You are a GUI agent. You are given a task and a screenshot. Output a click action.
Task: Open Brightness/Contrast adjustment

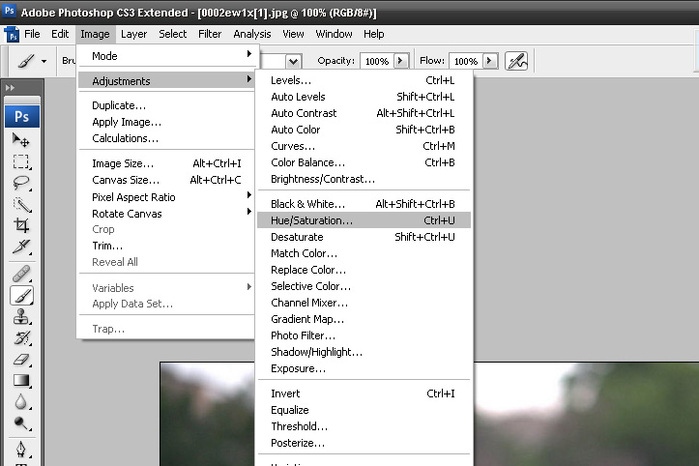pyautogui.click(x=364, y=179)
